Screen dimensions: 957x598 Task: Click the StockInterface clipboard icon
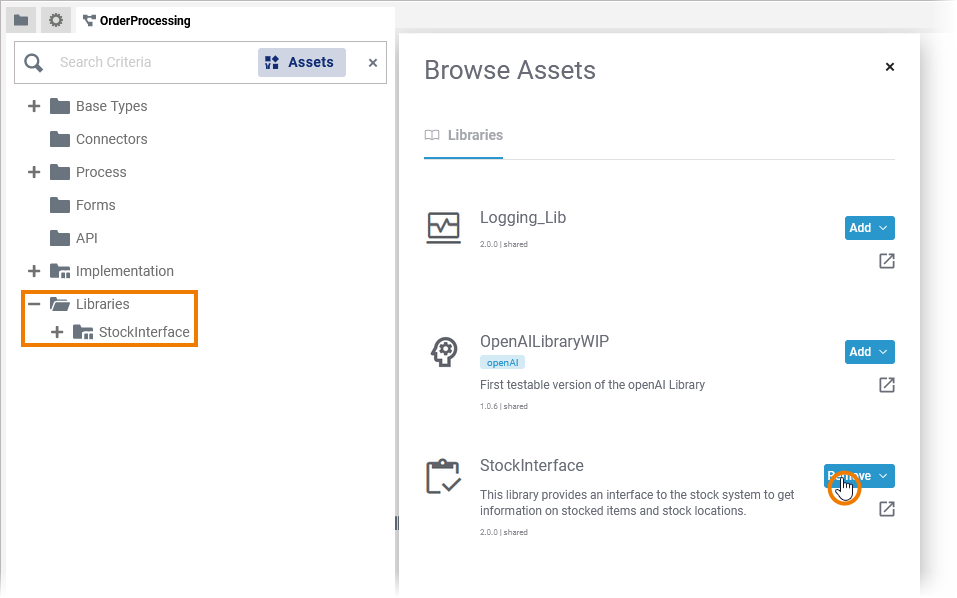coord(443,477)
